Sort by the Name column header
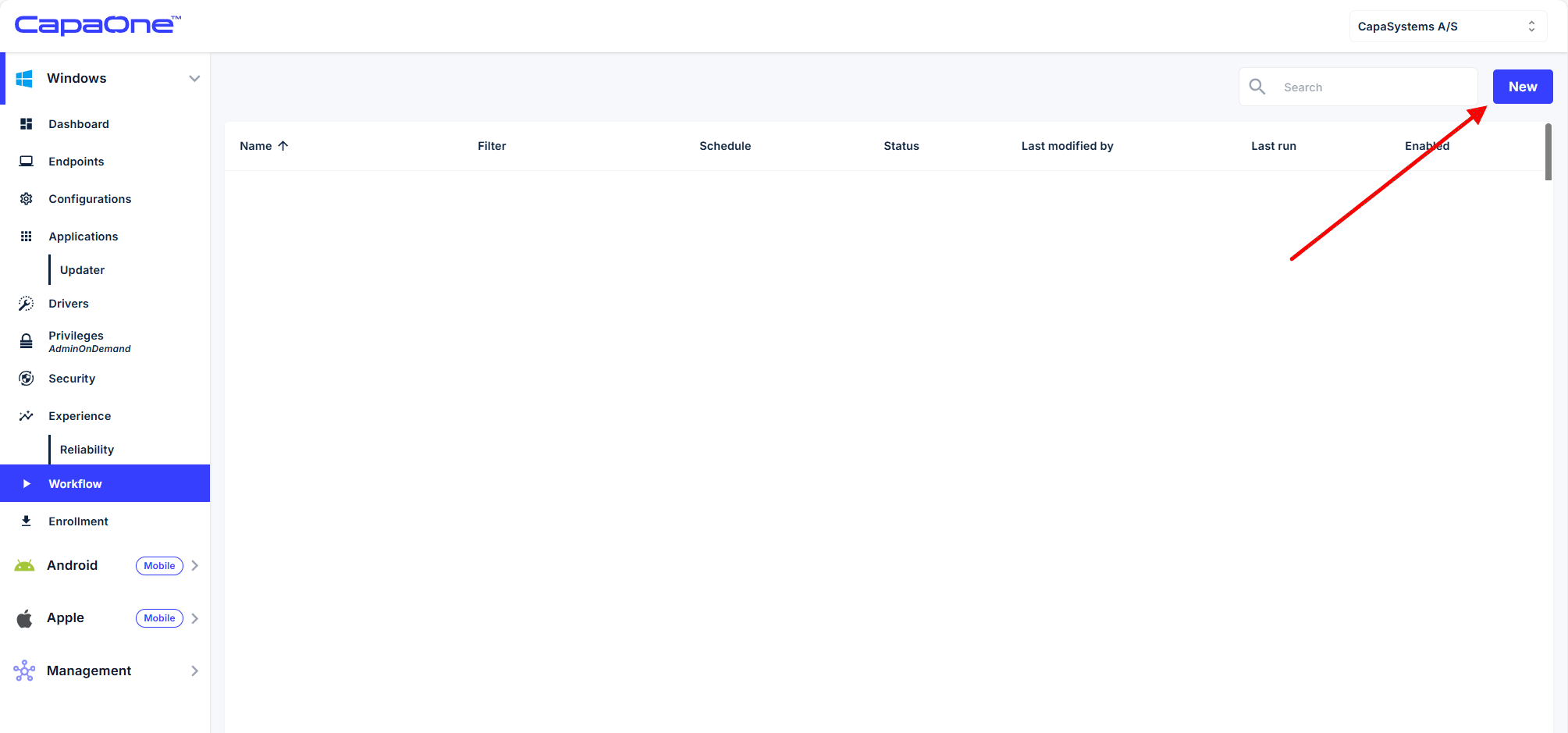 [255, 146]
